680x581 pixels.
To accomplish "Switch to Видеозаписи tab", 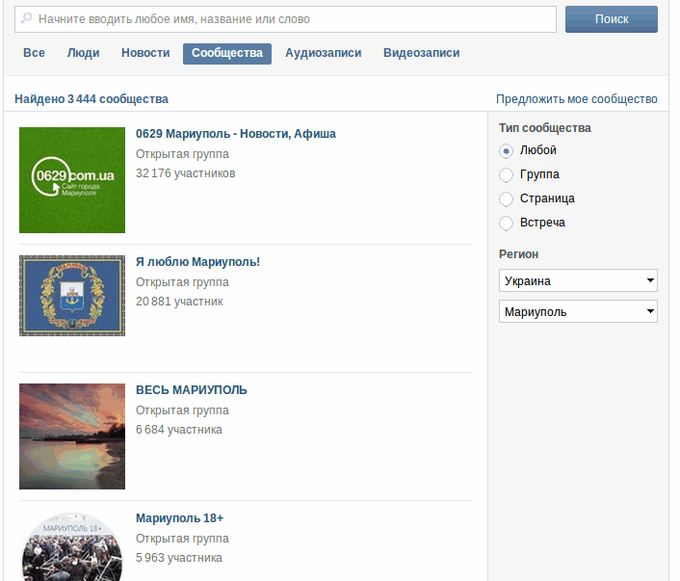I will (421, 53).
